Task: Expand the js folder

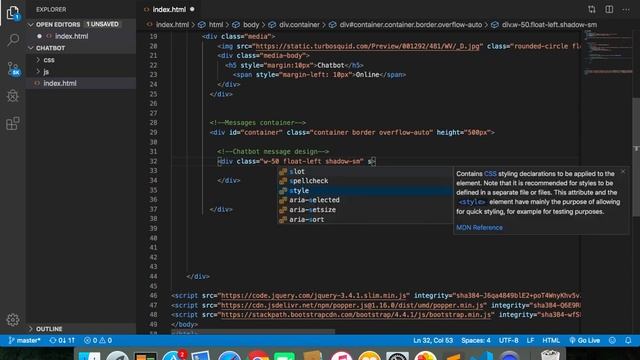Action: coord(81,72)
